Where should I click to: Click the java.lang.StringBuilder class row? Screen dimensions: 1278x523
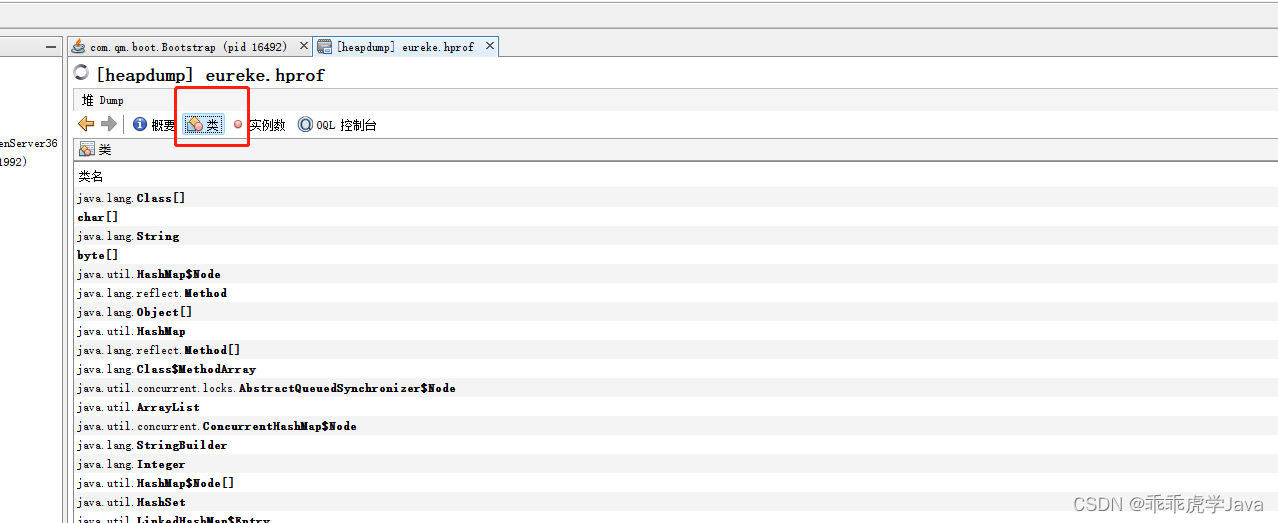click(x=152, y=446)
